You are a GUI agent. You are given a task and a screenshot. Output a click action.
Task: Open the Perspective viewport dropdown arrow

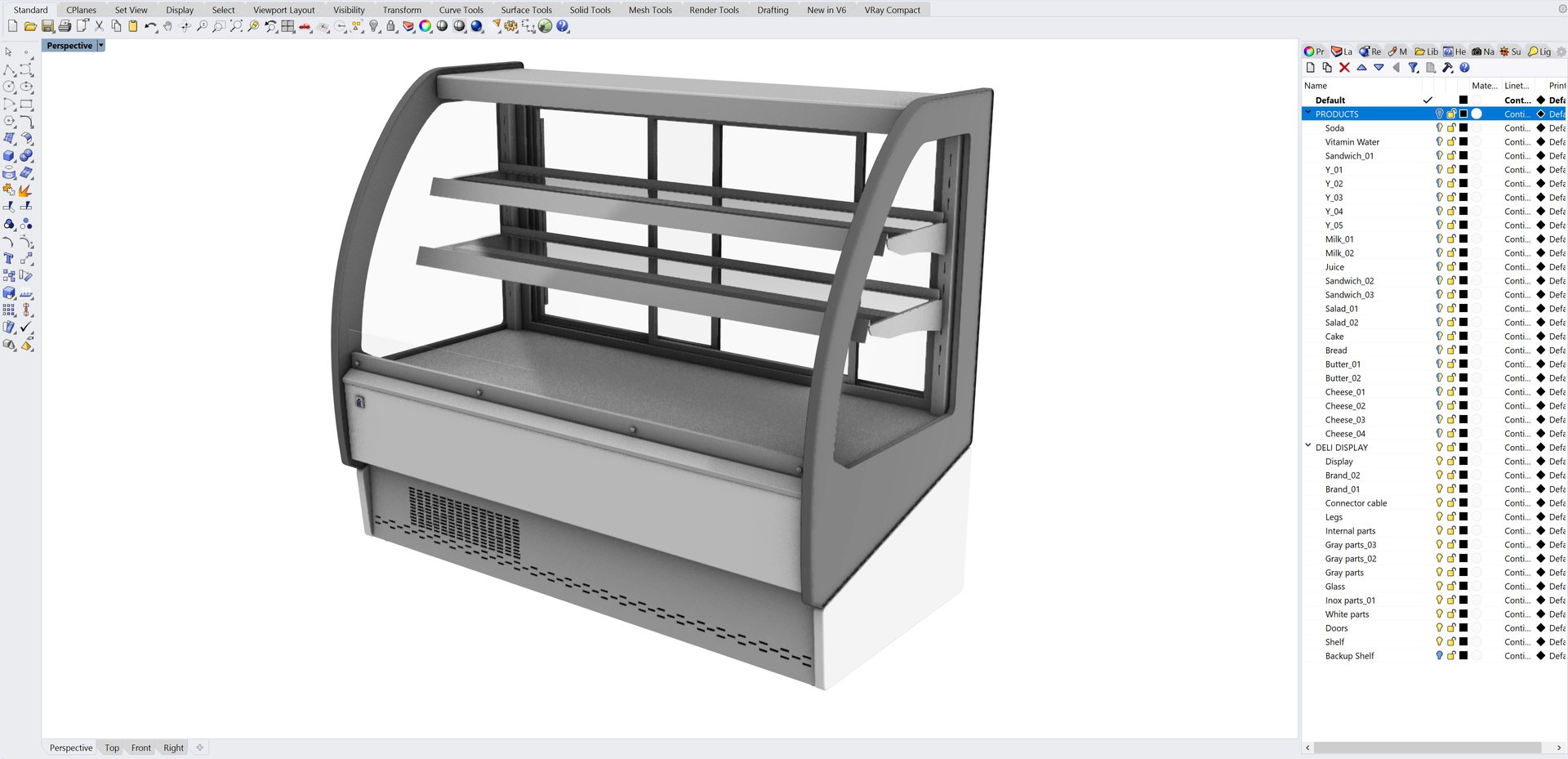pos(101,46)
